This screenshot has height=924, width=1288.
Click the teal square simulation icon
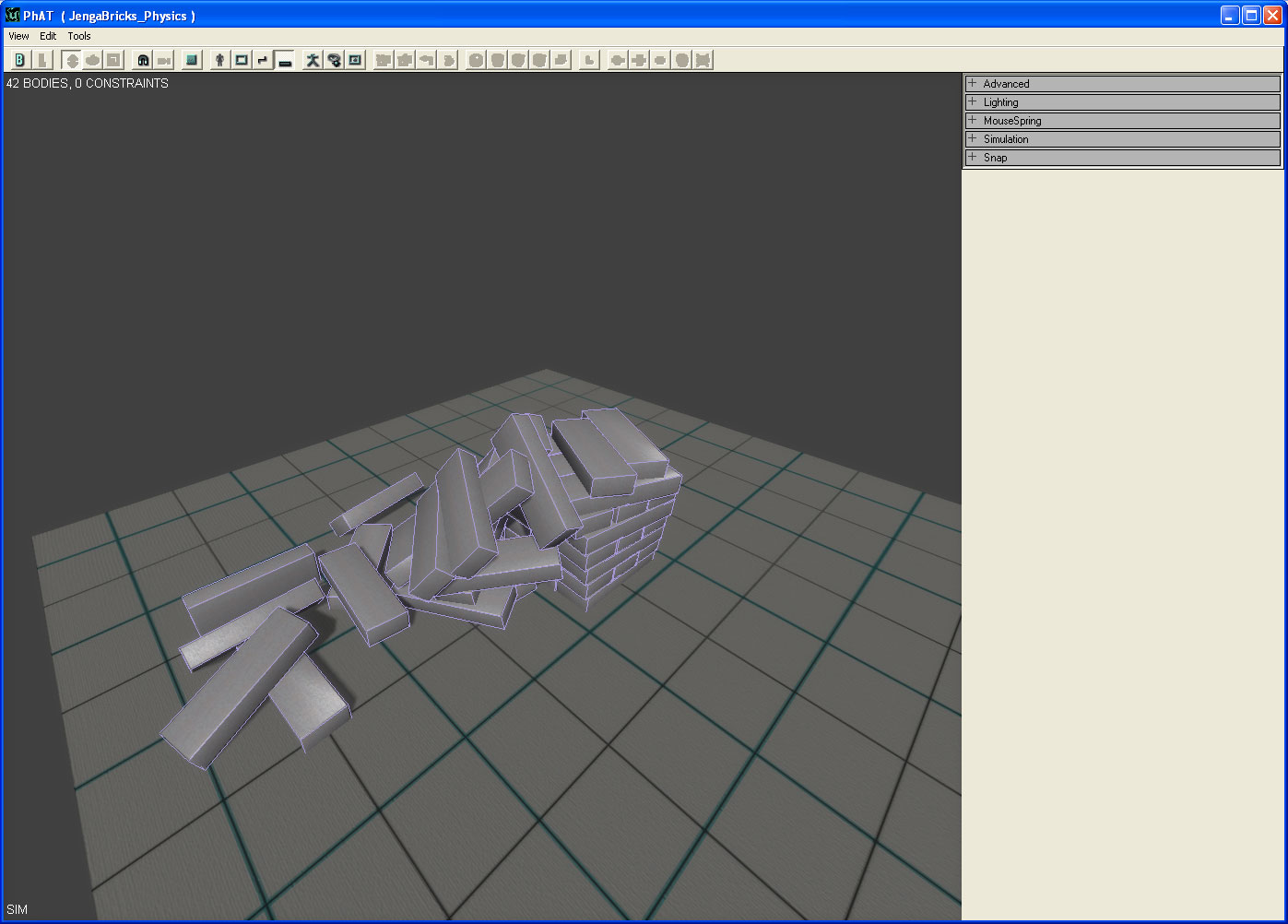pos(192,60)
